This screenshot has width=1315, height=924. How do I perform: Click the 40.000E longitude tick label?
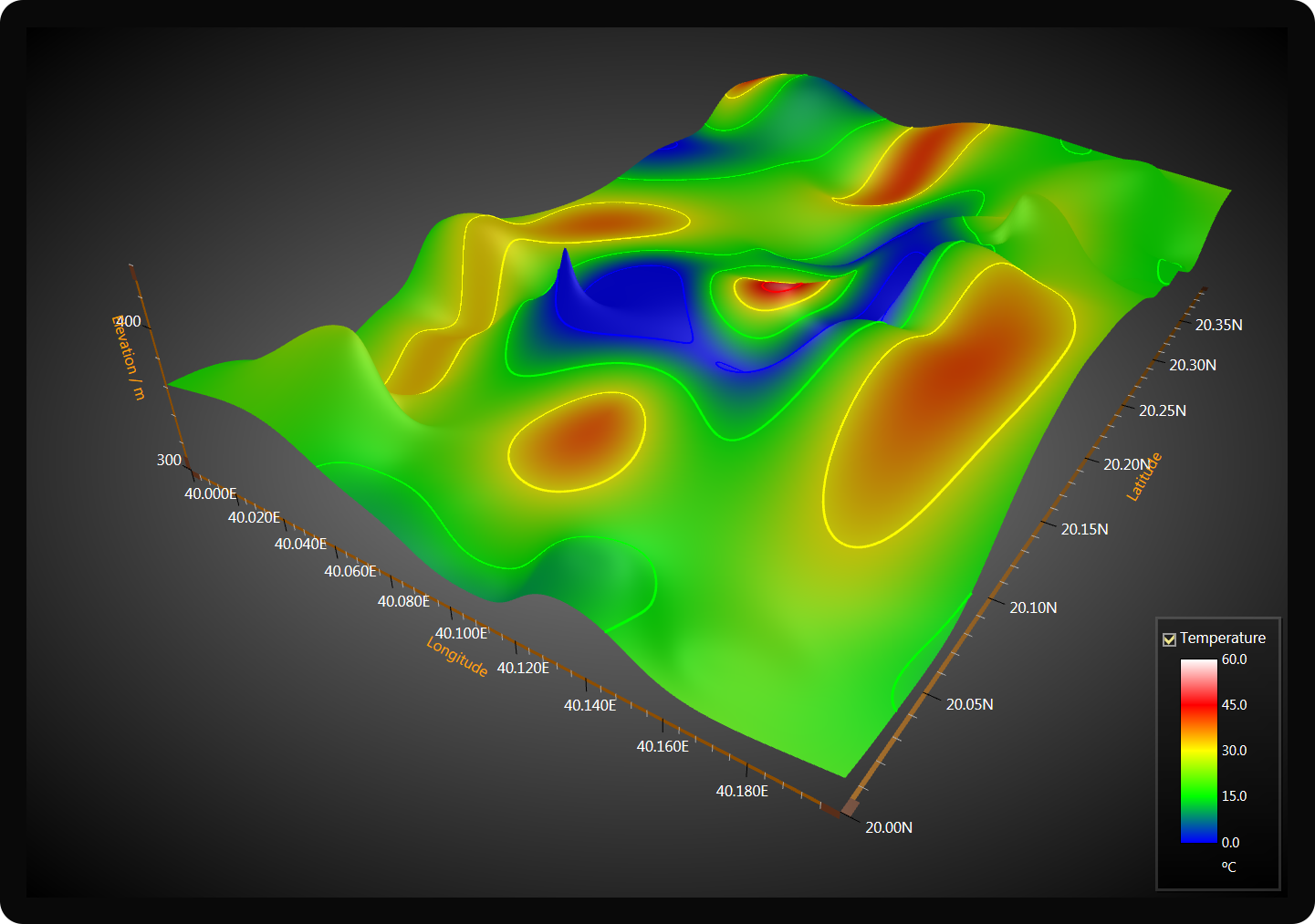(x=211, y=493)
